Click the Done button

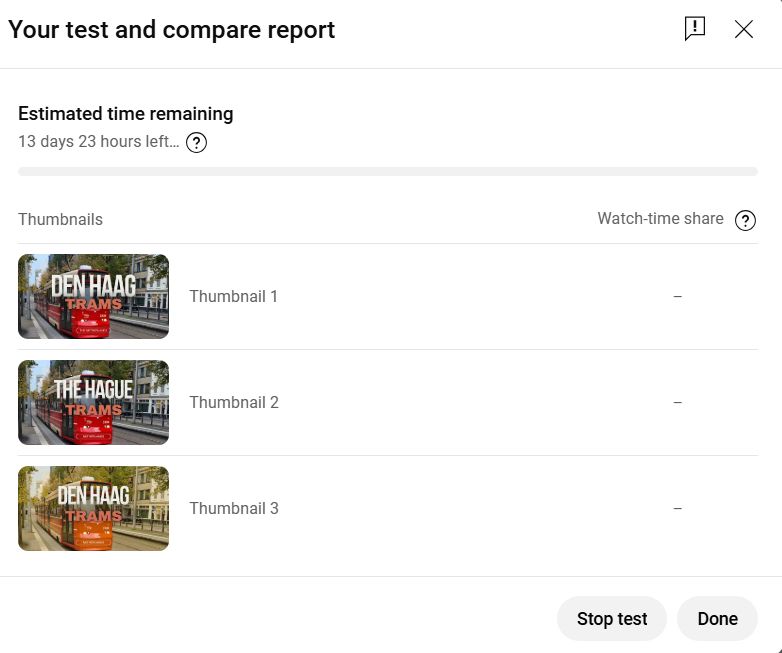point(717,619)
